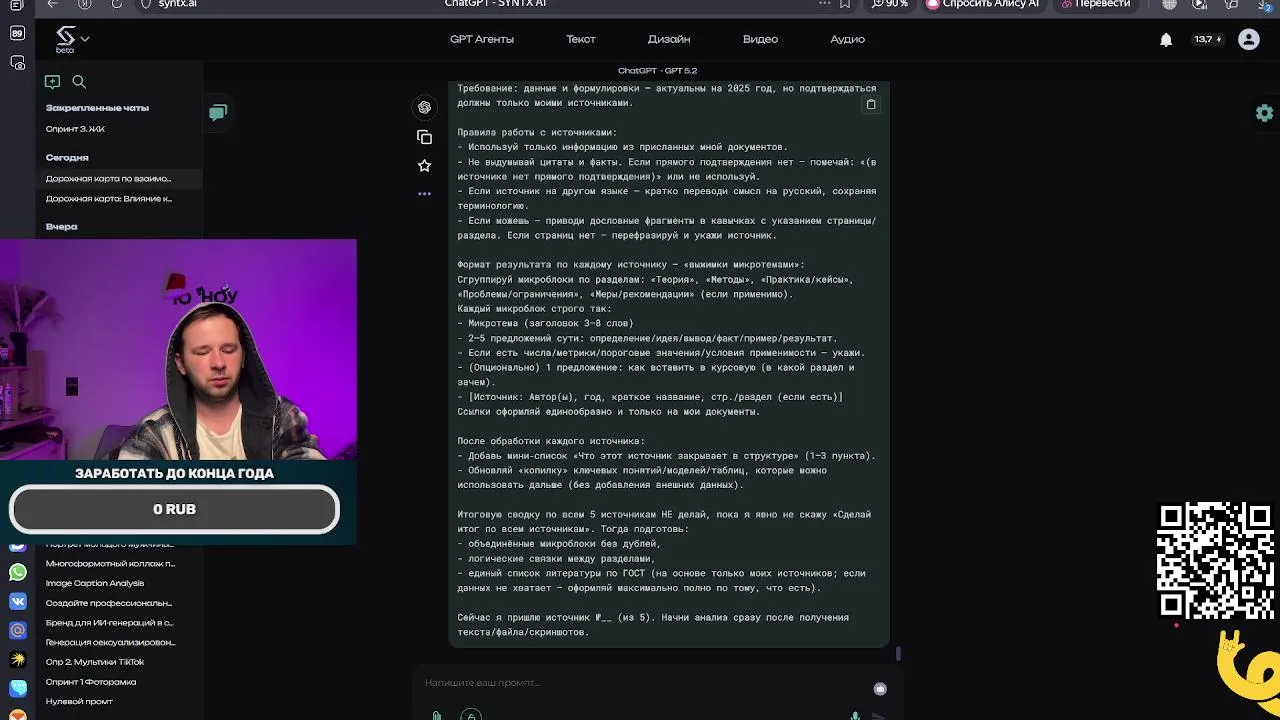Click the Сегодня section header

pyautogui.click(x=67, y=158)
